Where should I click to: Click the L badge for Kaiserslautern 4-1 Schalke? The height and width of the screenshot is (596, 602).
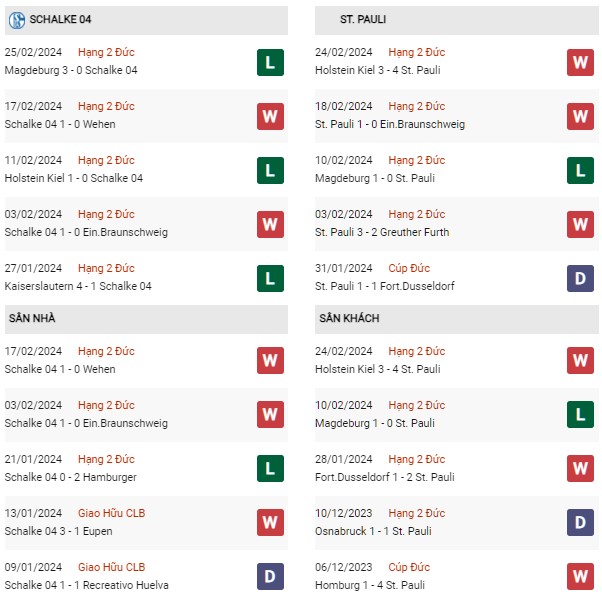(270, 278)
